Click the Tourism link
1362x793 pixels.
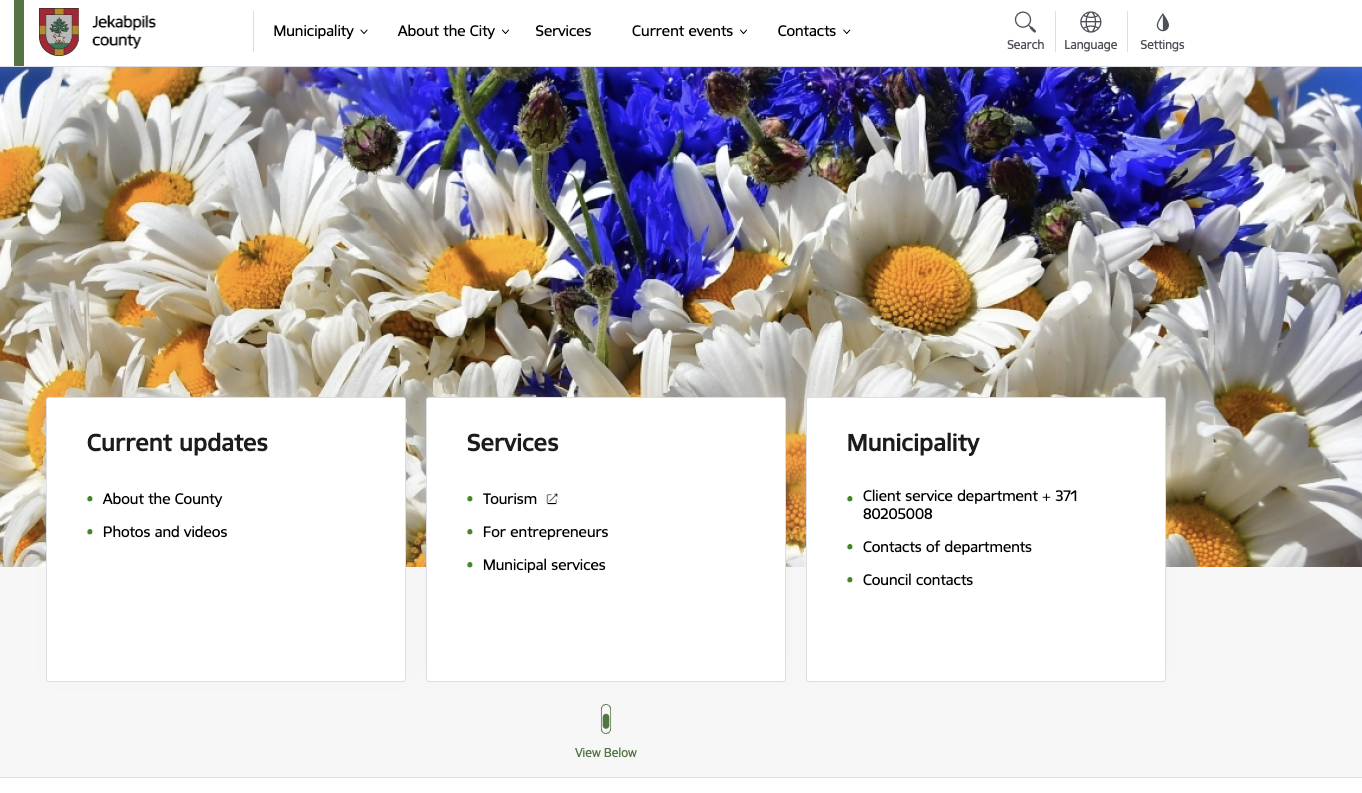tap(510, 498)
